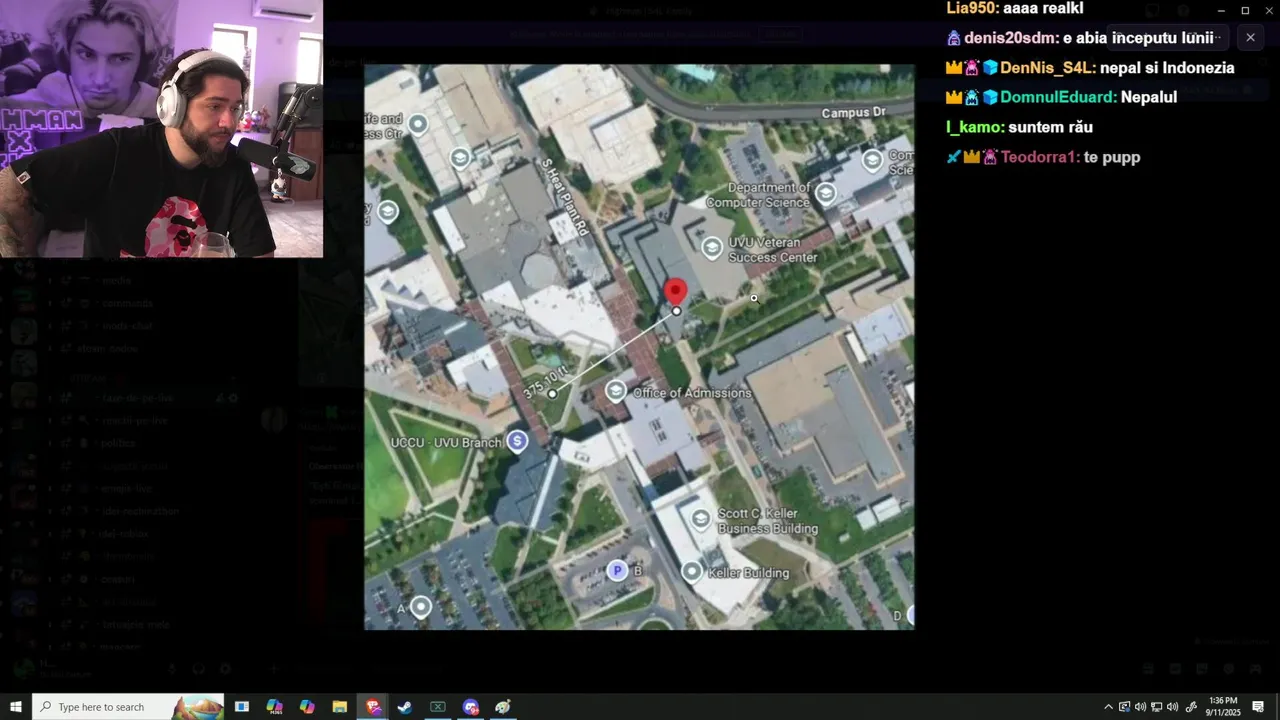Click 'Keller Building' map label text

tap(749, 573)
